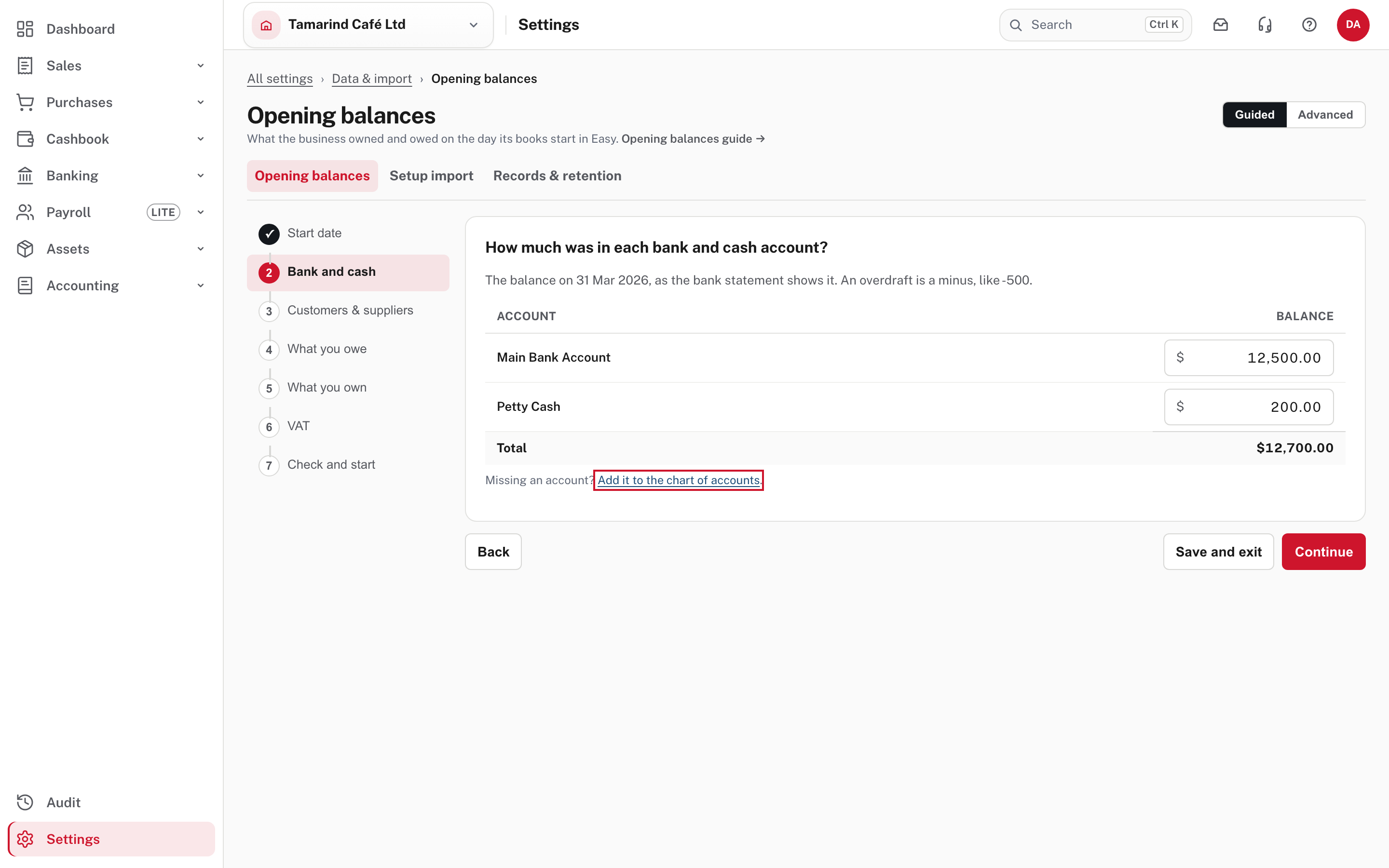This screenshot has height=868, width=1389.
Task: Go to All settings breadcrumb
Action: coord(280,79)
